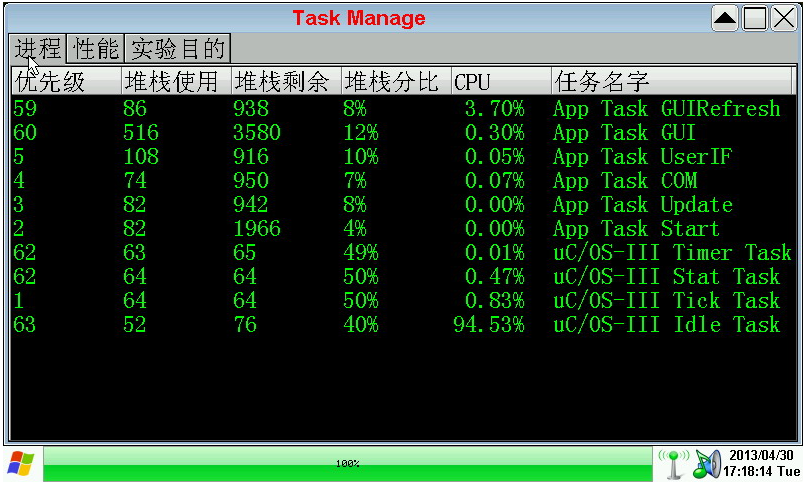
Task: Click the green 100% progress bar
Action: 348,463
